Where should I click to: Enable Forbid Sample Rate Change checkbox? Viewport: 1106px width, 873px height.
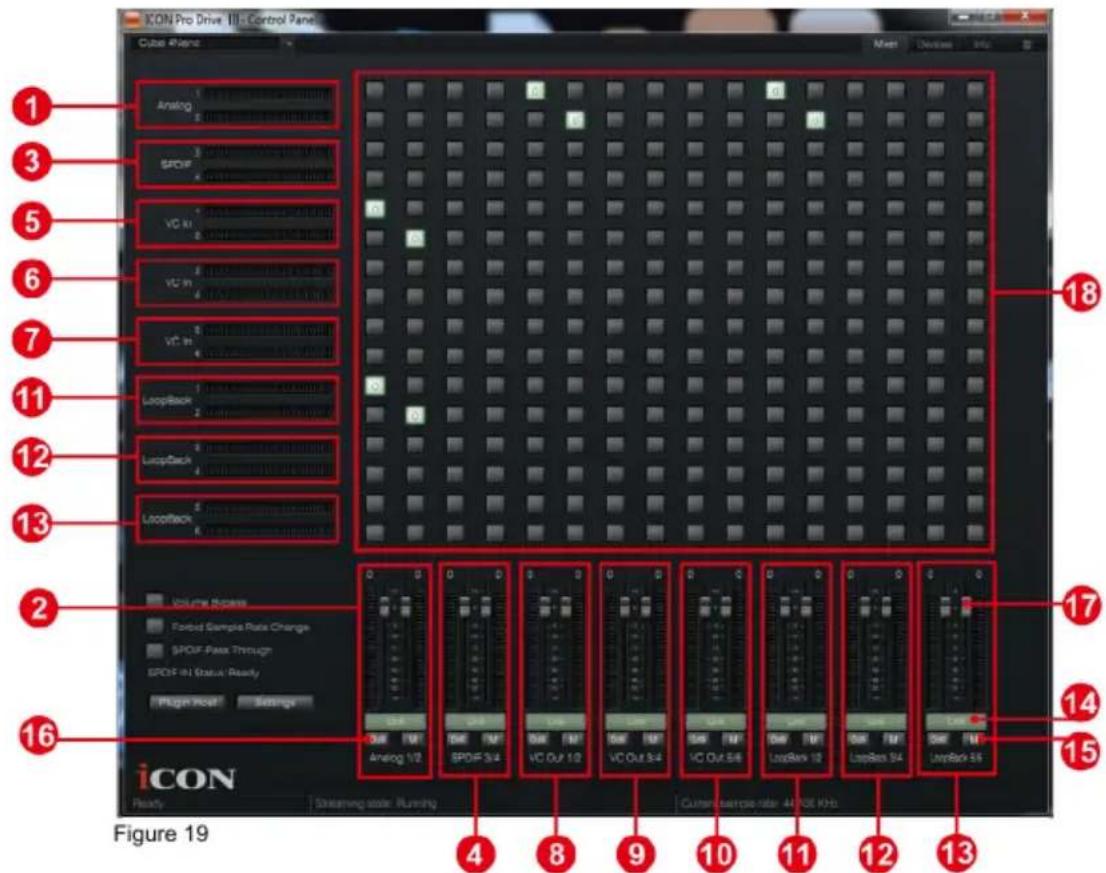coord(154,625)
